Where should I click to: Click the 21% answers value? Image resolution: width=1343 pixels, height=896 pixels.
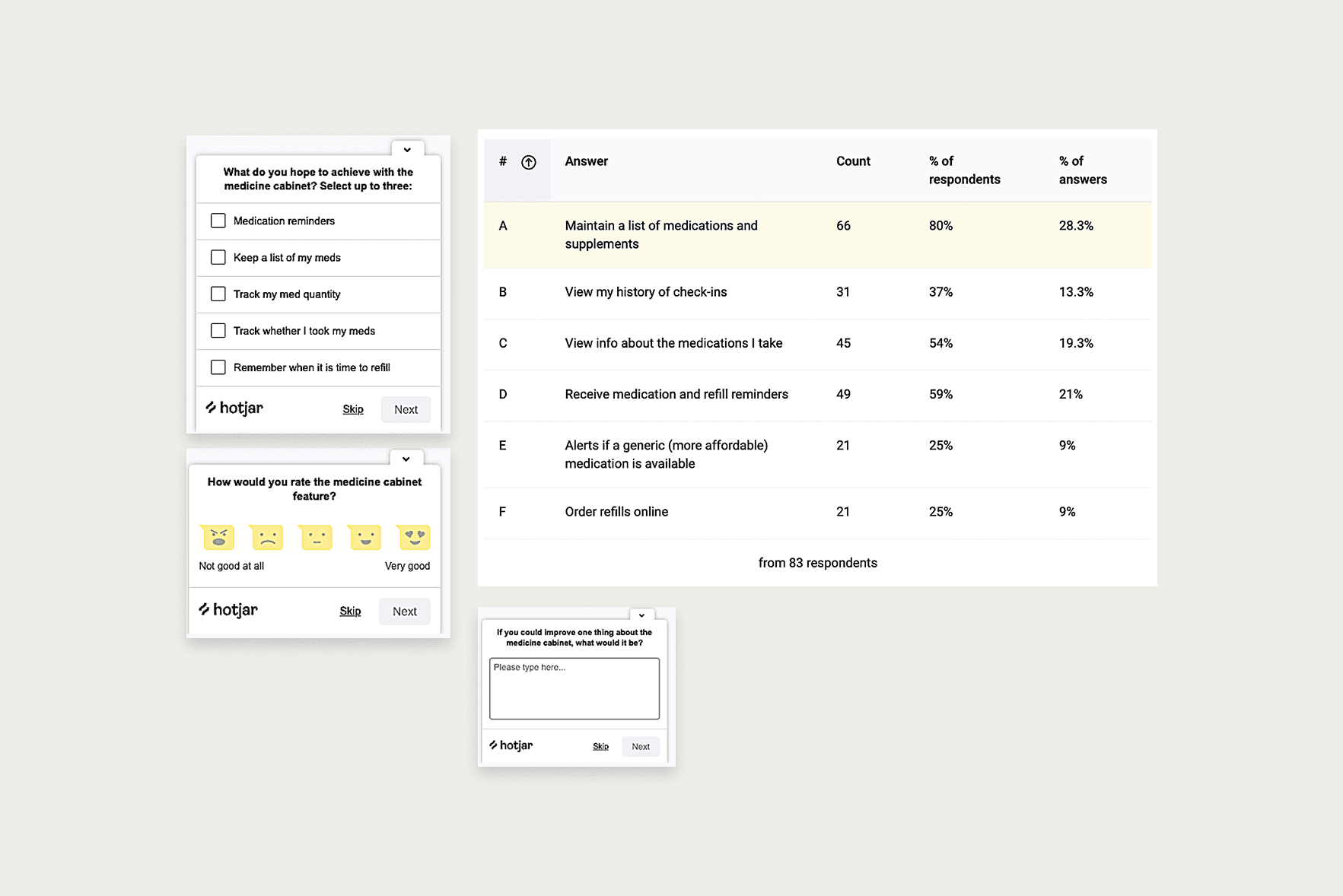point(1071,394)
